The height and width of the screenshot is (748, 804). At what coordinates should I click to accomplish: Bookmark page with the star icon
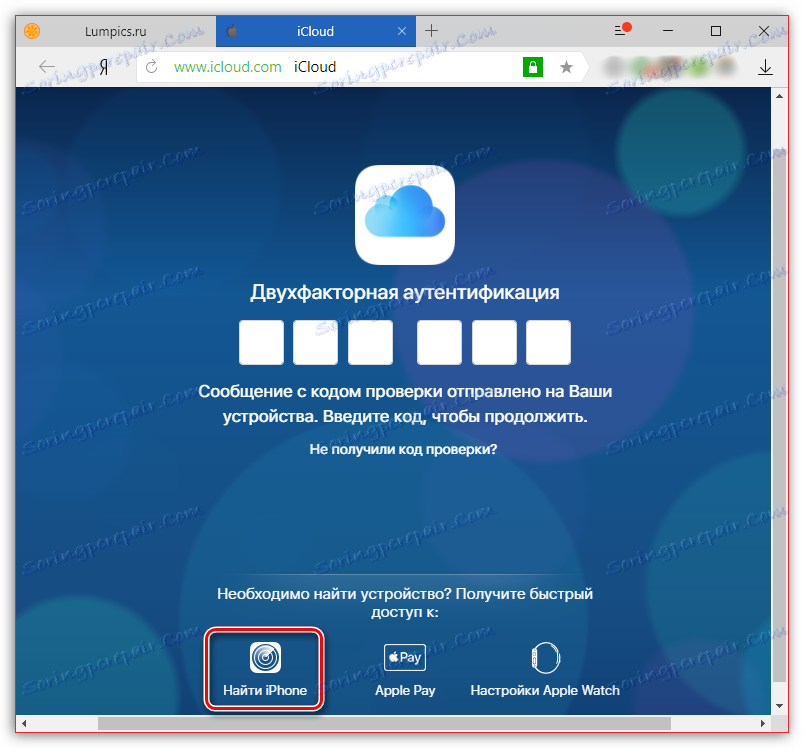point(566,67)
